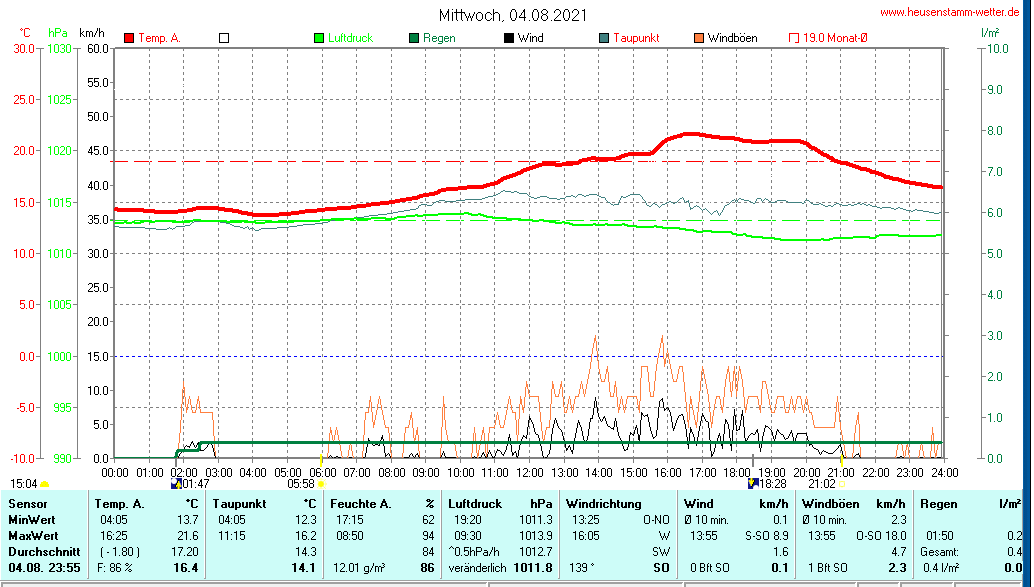Click the km/h axis unit label
This screenshot has height=587, width=1034.
tap(92, 33)
